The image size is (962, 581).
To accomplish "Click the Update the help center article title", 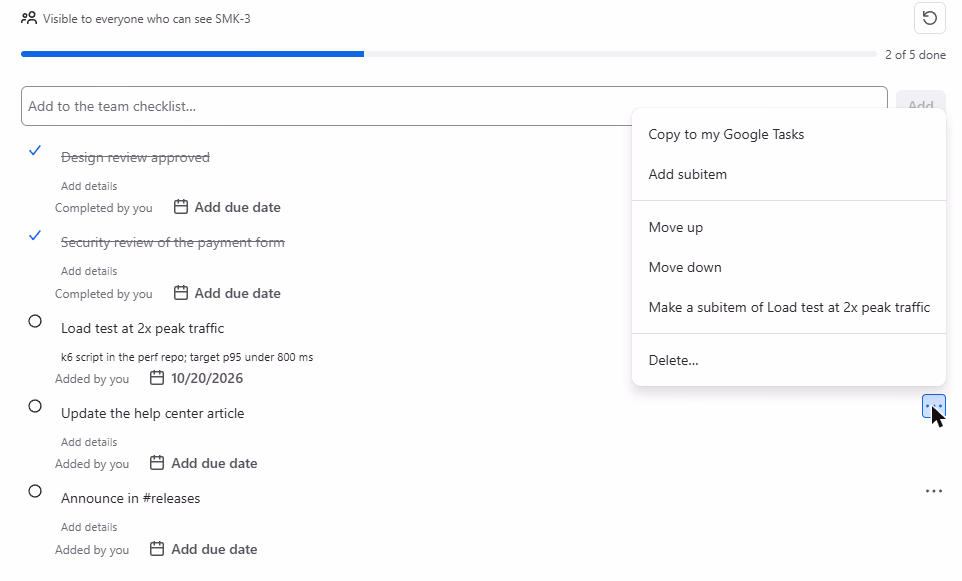I will [153, 414].
